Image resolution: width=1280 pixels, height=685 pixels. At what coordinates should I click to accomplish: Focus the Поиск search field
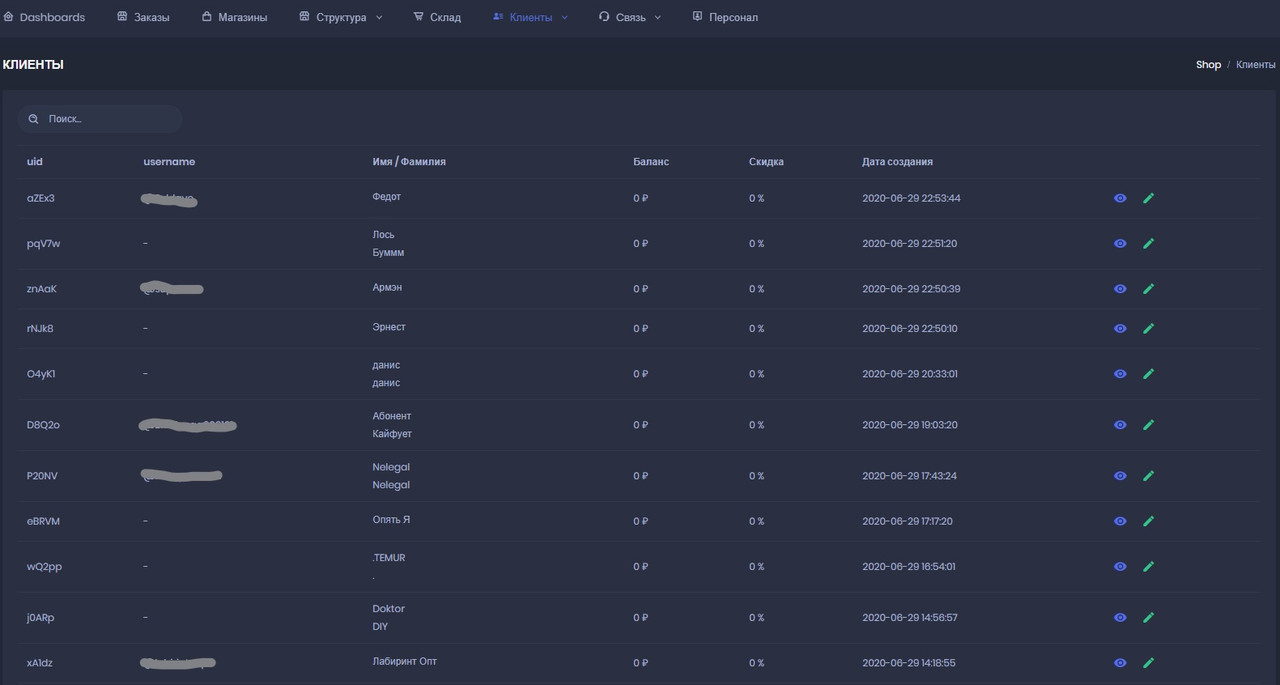100,119
